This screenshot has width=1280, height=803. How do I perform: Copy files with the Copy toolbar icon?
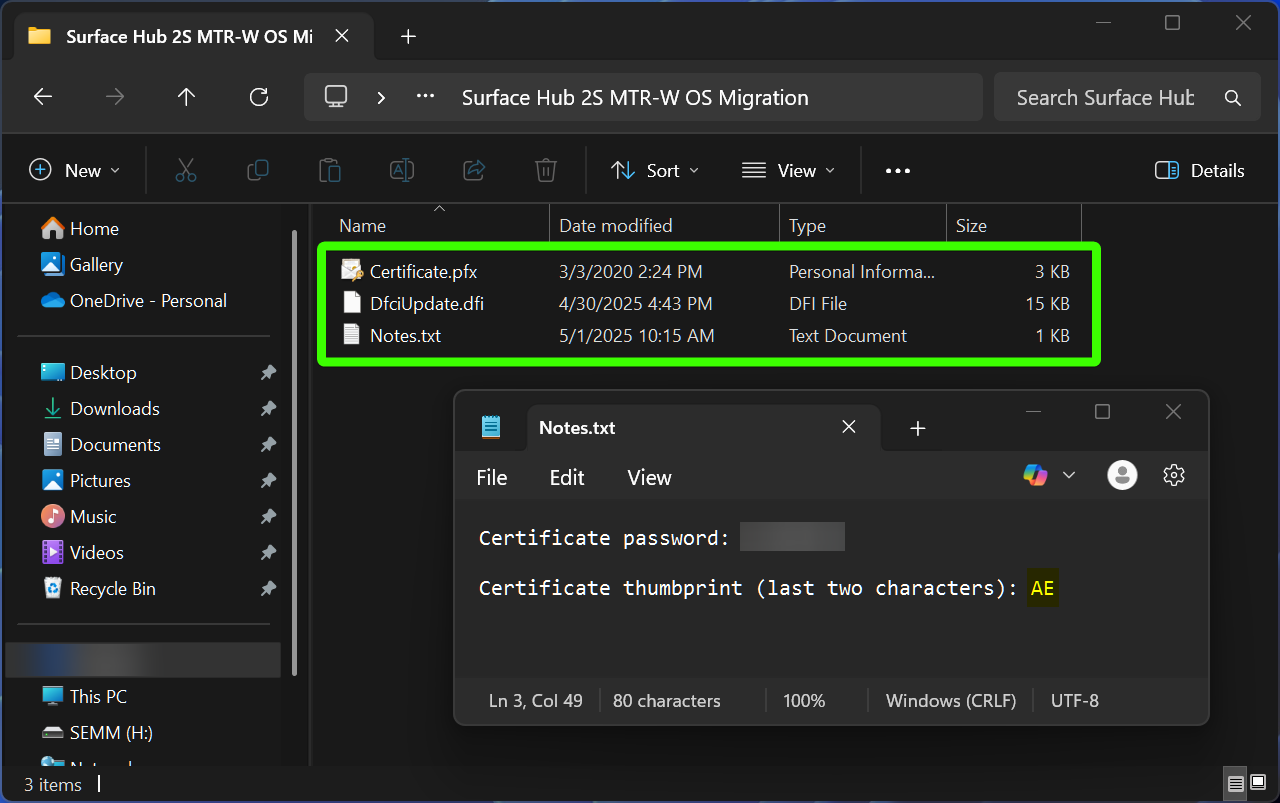[x=258, y=170]
